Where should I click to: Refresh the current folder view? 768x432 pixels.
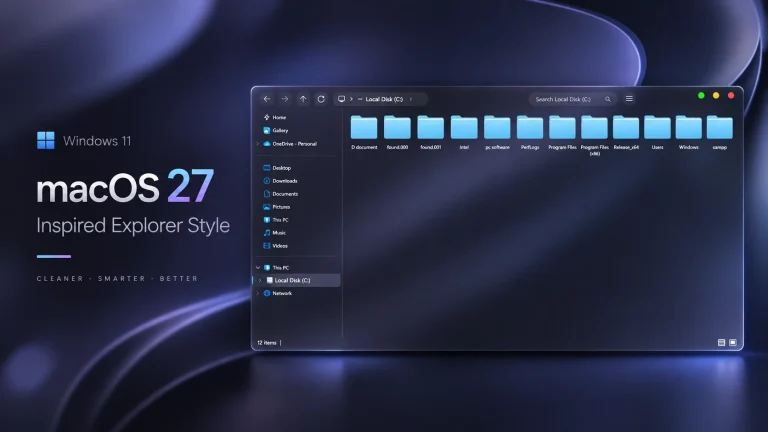coord(321,99)
